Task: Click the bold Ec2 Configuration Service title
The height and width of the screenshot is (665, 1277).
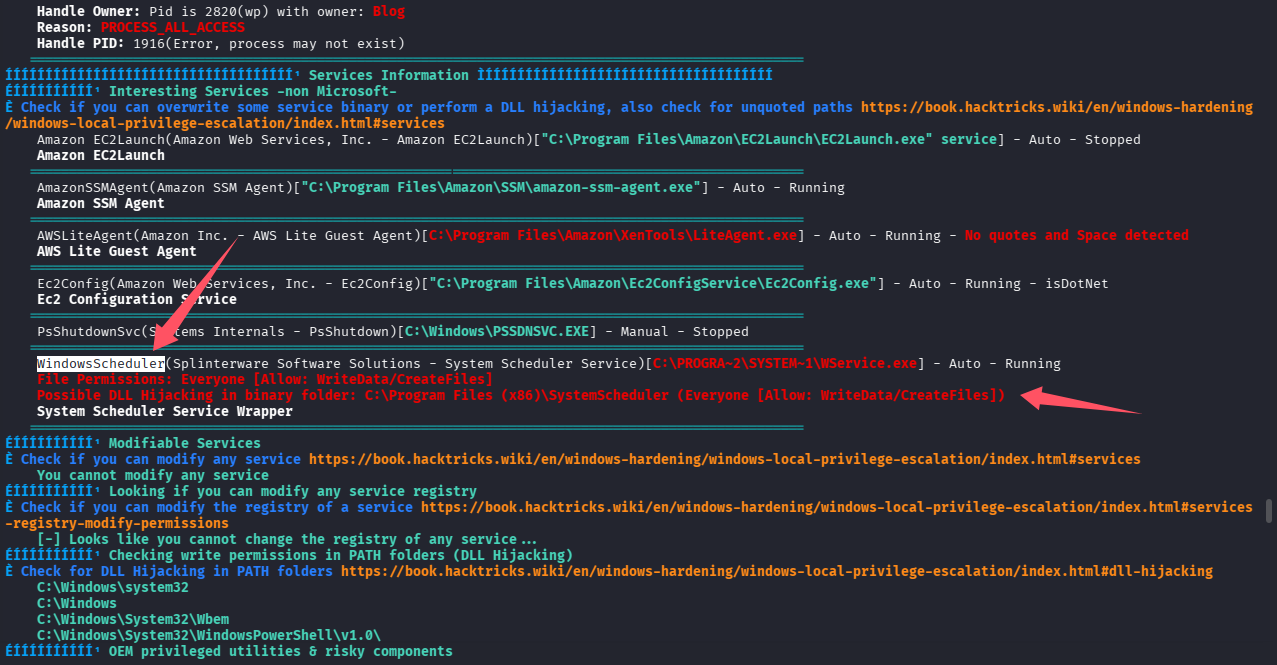Action: point(136,299)
